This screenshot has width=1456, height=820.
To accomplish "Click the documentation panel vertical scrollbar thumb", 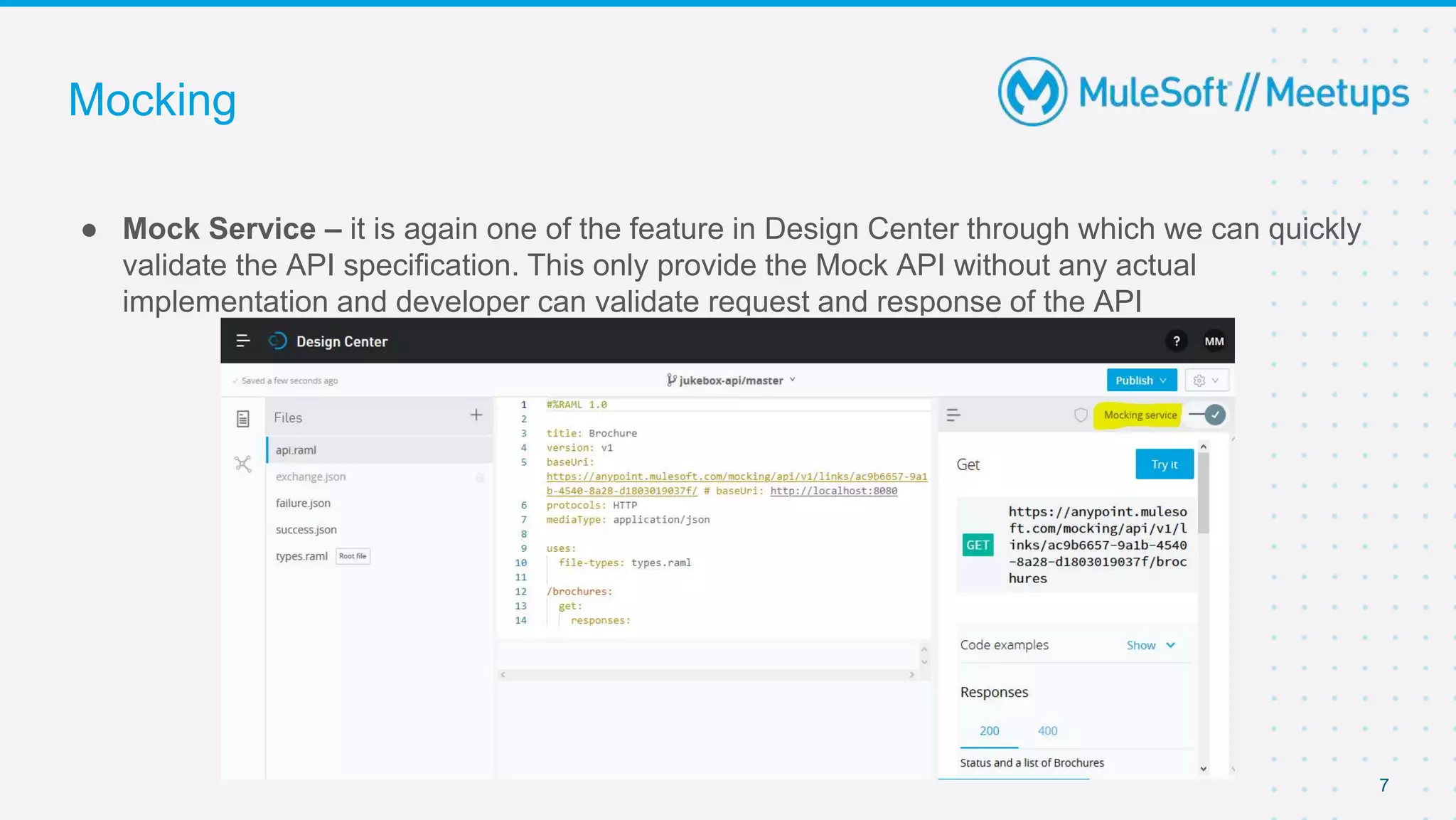I will coord(1203,493).
